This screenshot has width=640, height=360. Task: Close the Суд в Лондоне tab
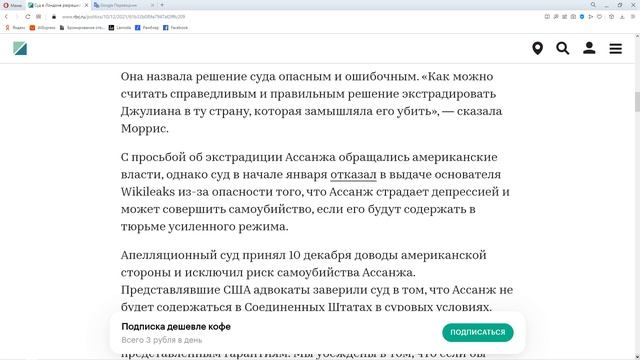point(87,5)
